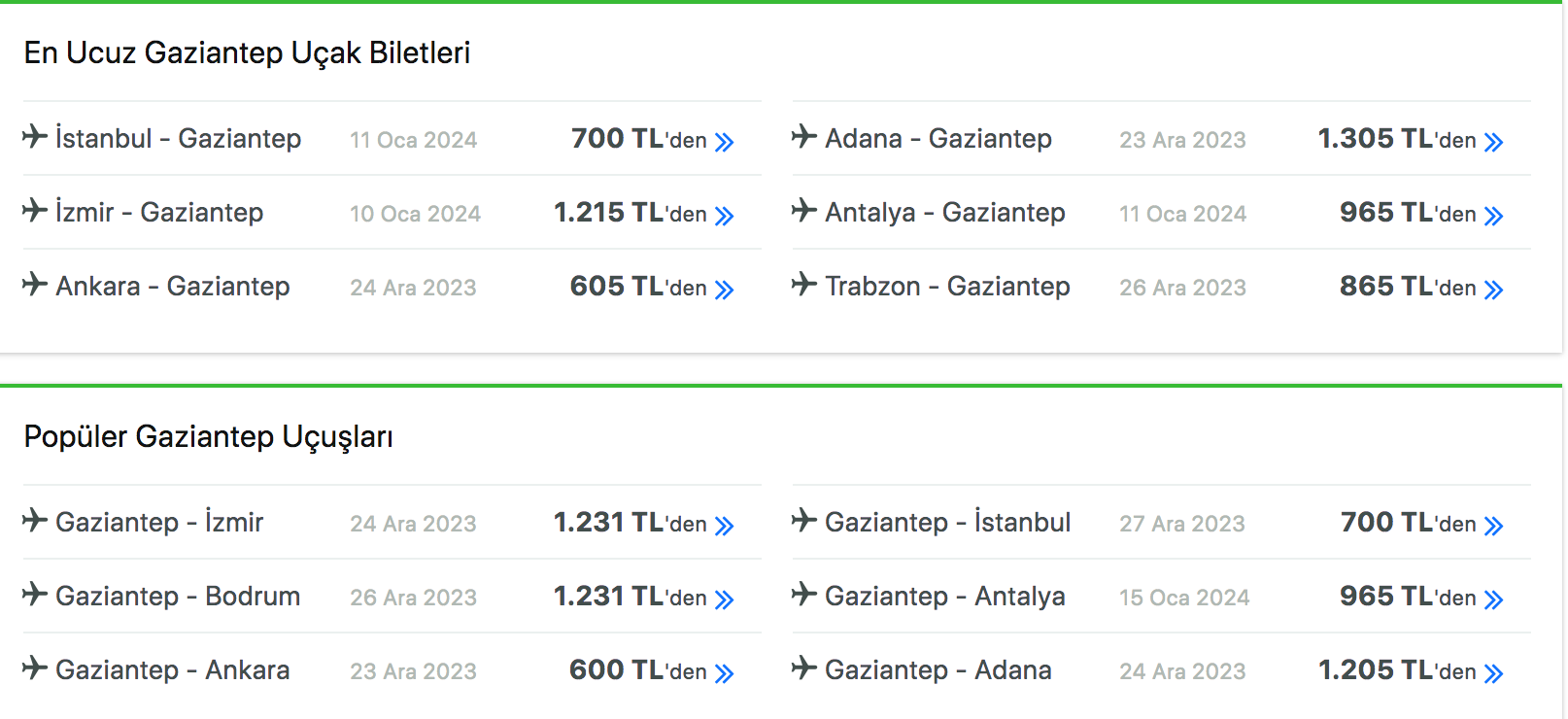The image size is (1568, 719).
Task: Select the Antalya - Gaziantep flight
Action: [944, 212]
